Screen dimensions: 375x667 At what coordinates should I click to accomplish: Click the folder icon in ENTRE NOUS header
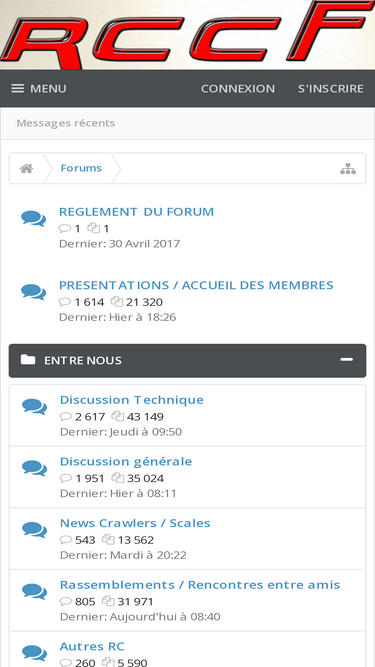click(28, 360)
